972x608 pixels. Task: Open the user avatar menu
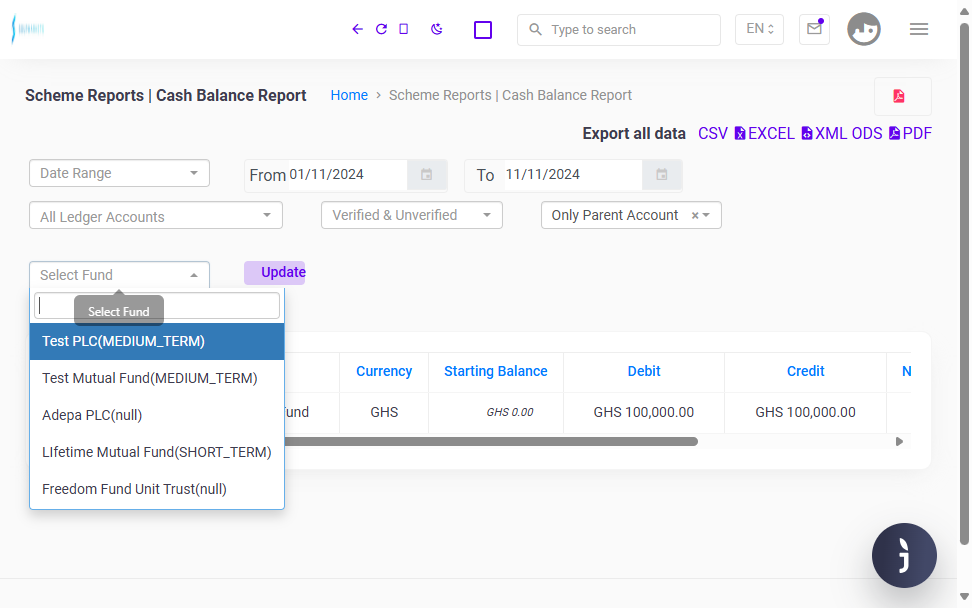pos(864,29)
